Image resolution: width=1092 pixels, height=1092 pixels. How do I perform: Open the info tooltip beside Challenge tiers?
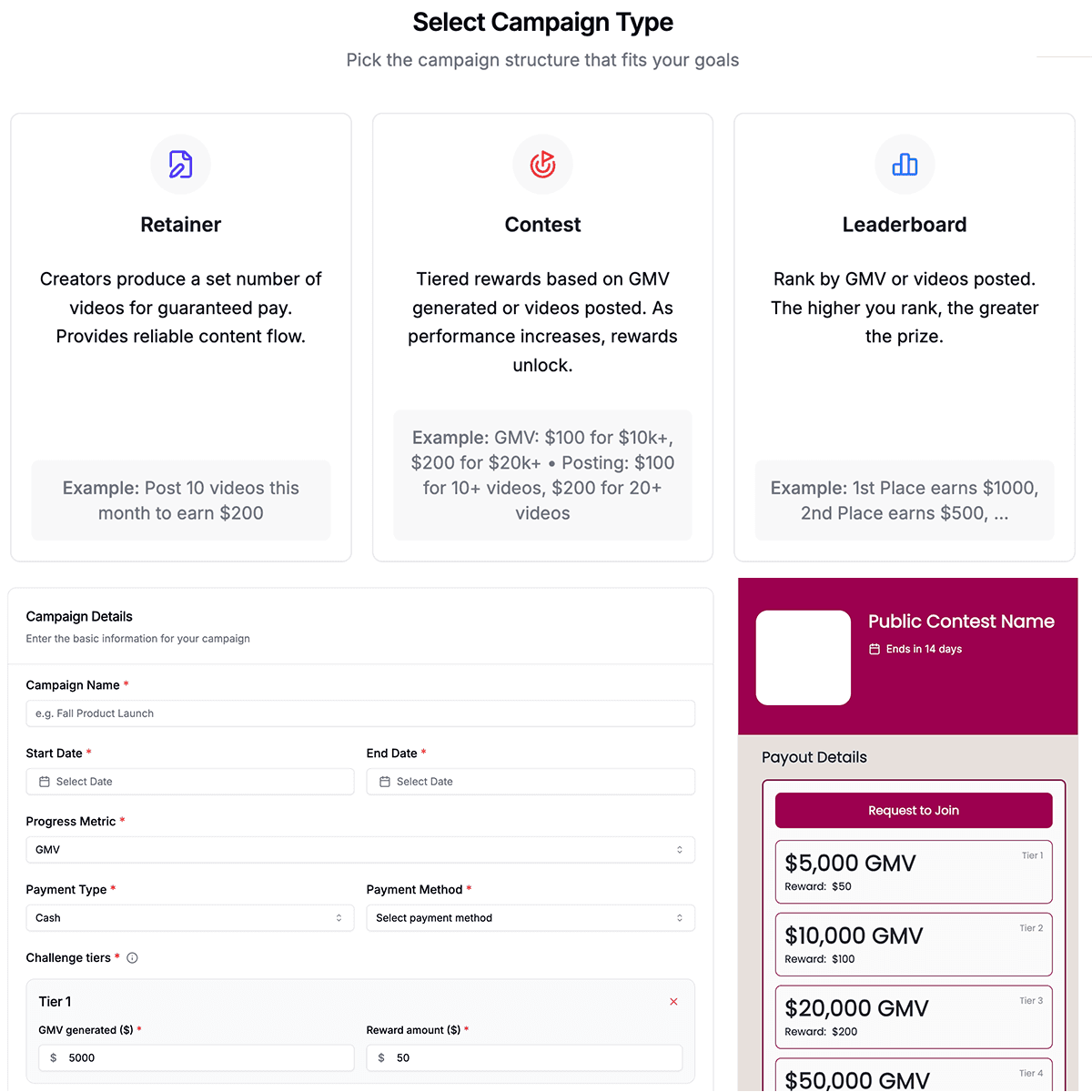pyautogui.click(x=132, y=957)
